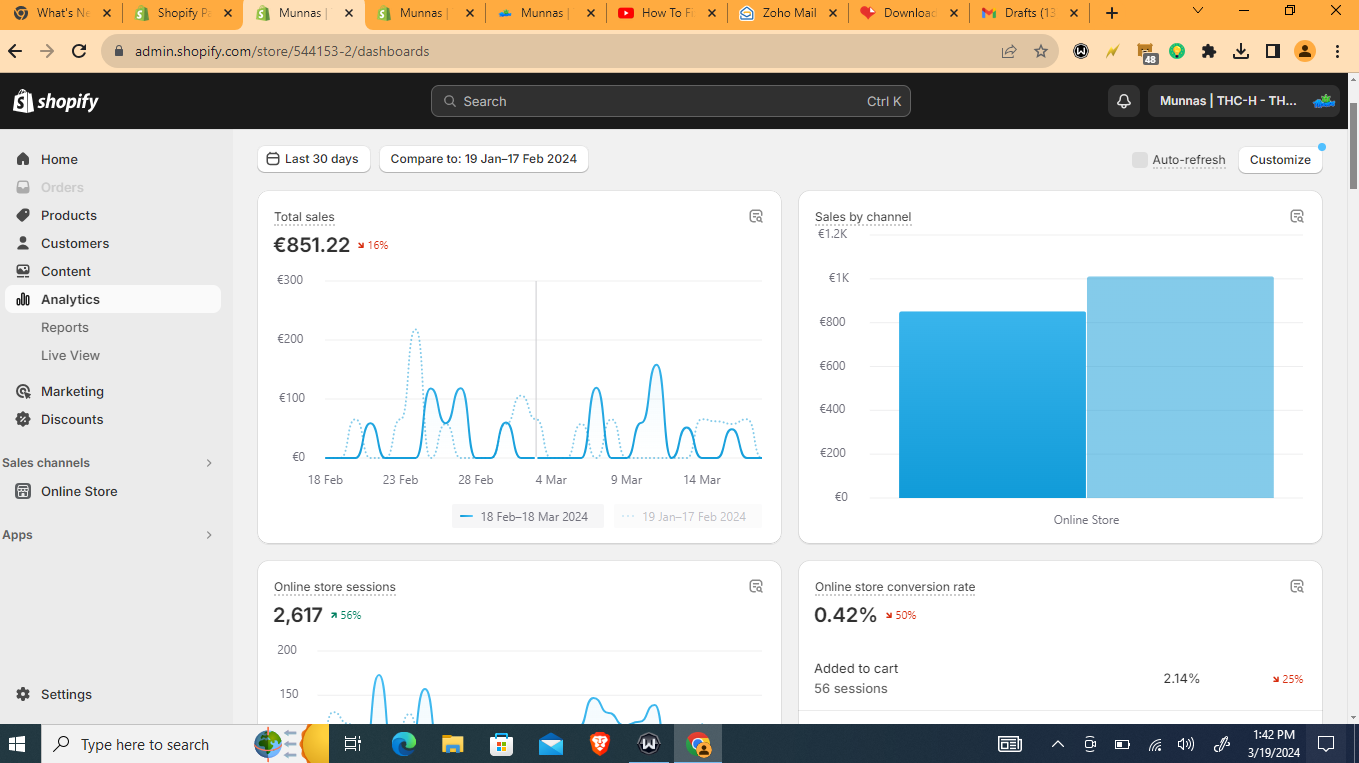Screen dimensions: 1359x763
Task: Click the Shopify admin search field
Action: [671, 101]
